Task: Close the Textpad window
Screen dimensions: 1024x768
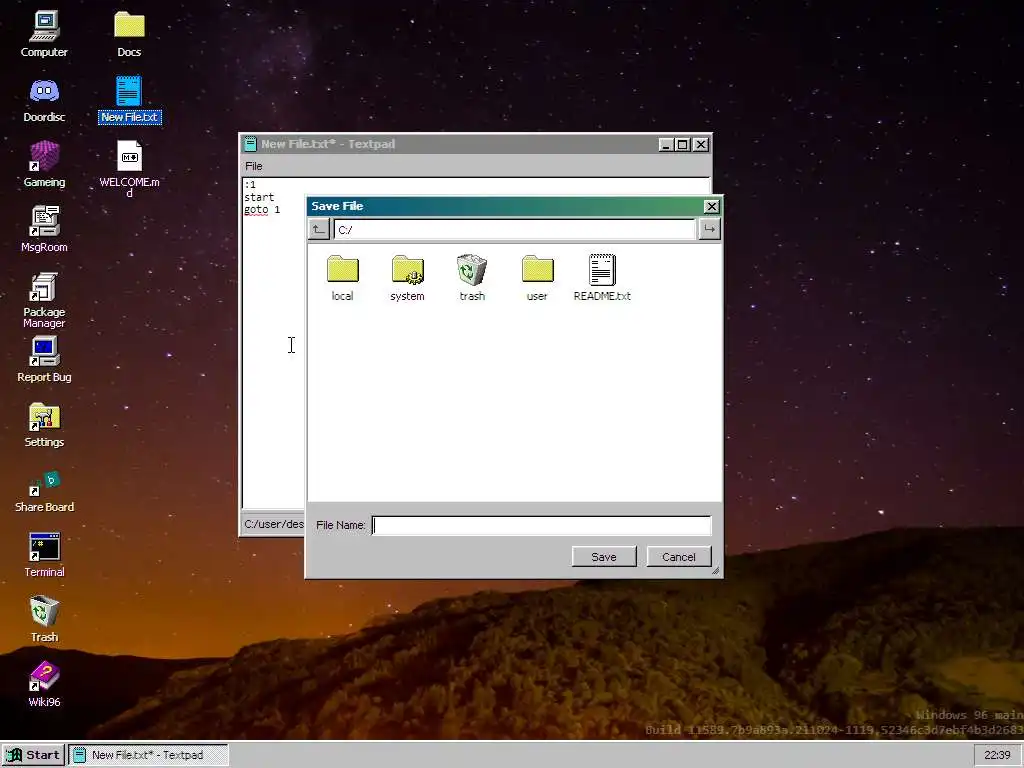Action: pos(701,144)
